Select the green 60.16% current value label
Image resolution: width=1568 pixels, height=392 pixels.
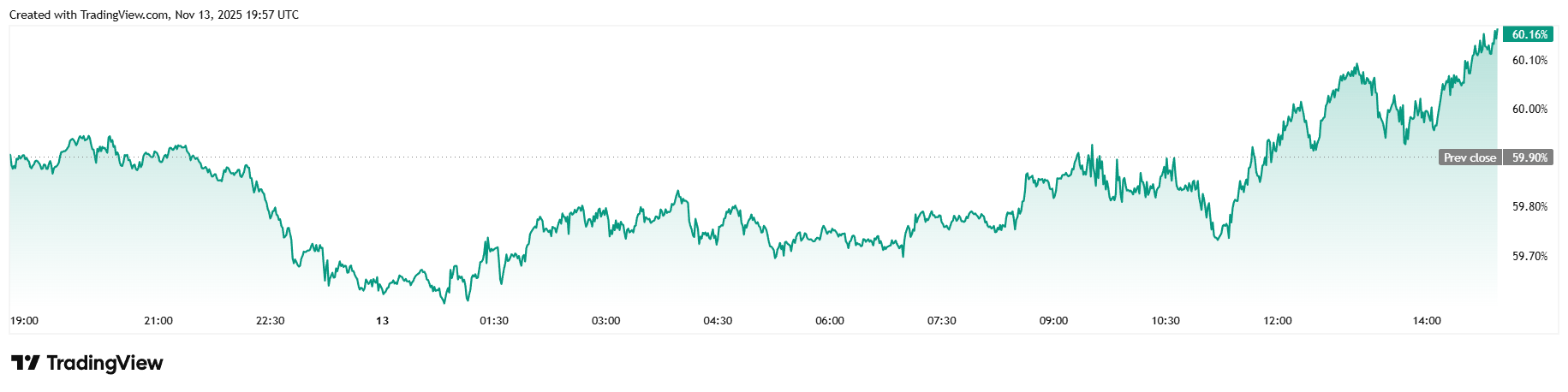[x=1529, y=35]
